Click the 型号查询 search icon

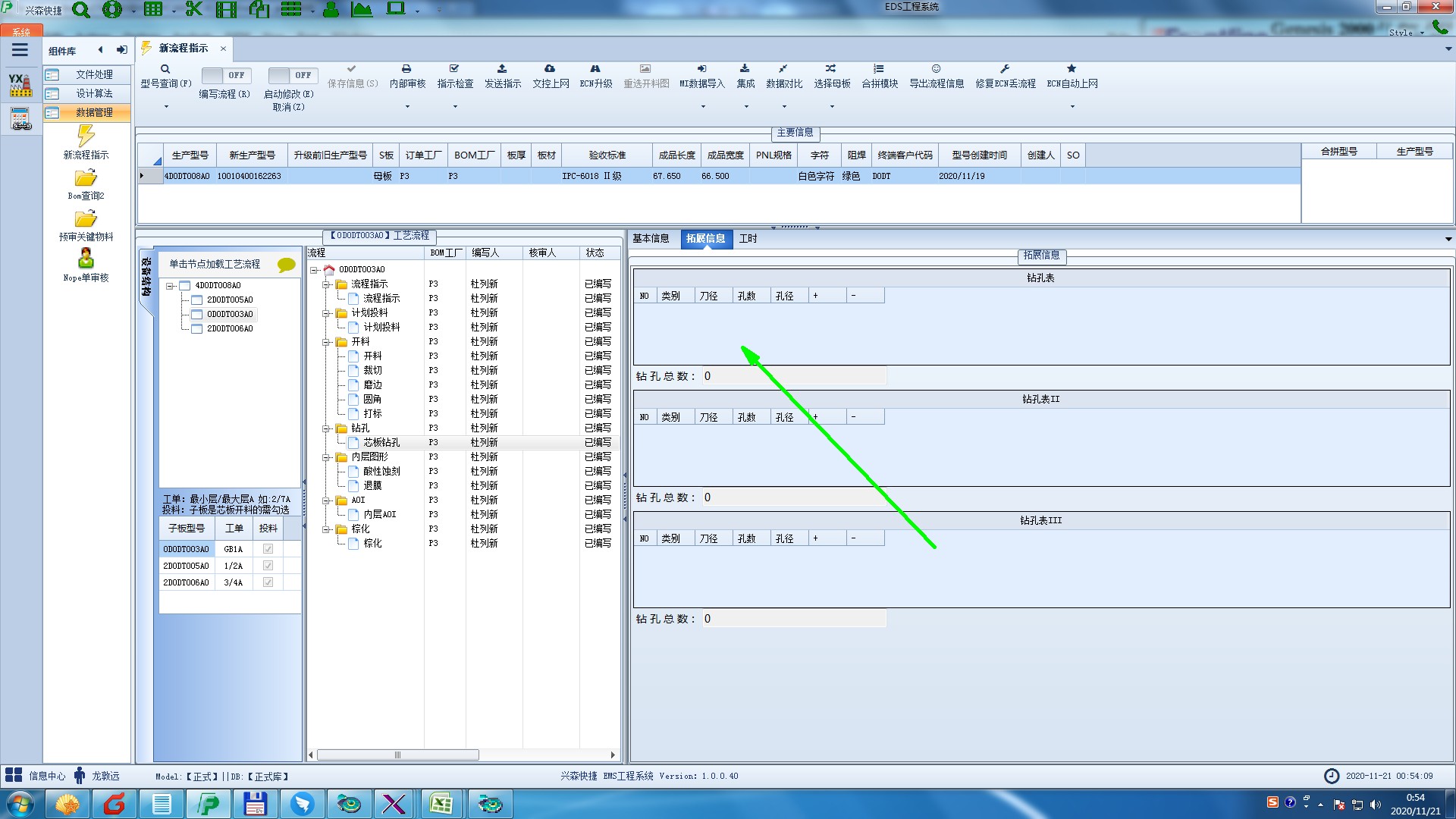pos(165,69)
